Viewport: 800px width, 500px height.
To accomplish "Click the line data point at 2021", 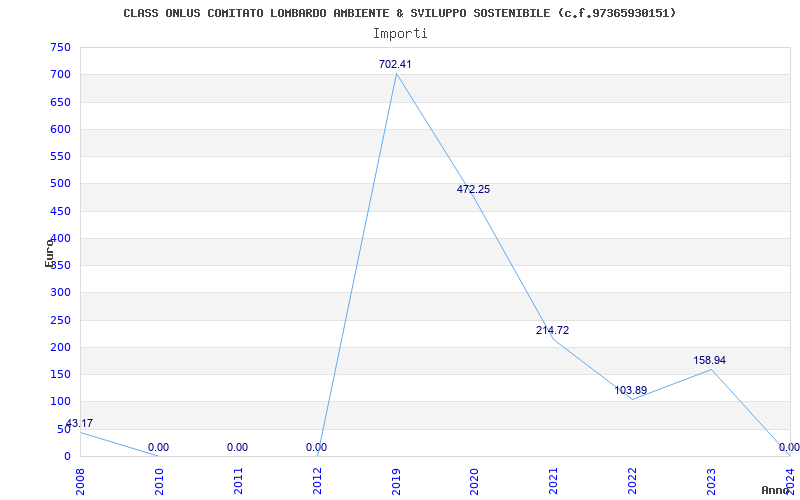I will point(554,339).
